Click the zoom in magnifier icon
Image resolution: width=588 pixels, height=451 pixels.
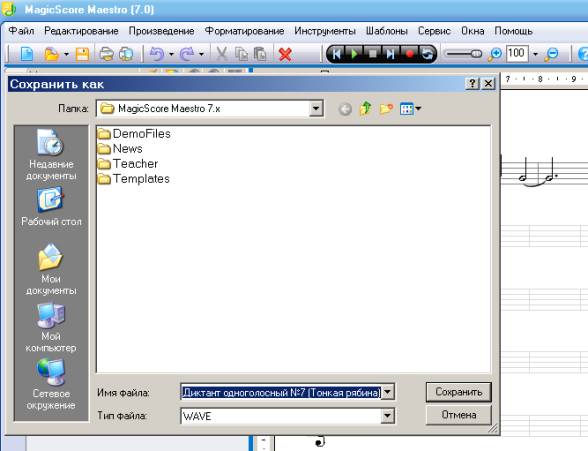(x=495, y=54)
